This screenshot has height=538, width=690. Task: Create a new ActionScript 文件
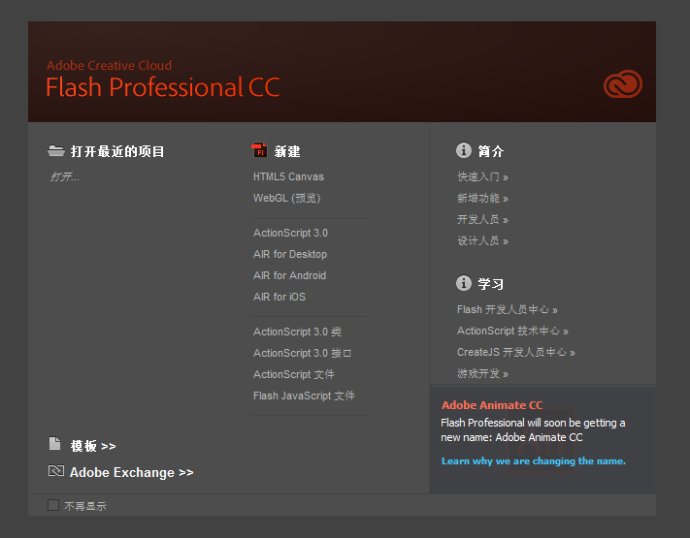[x=294, y=374]
